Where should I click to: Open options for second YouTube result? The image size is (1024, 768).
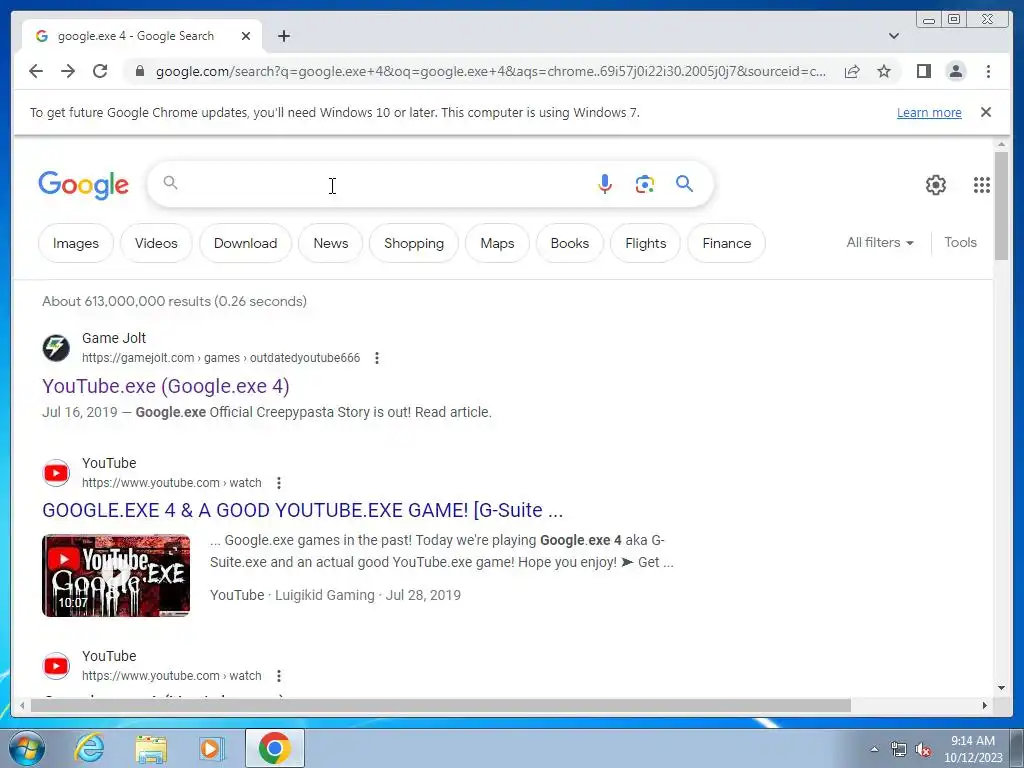tap(279, 675)
